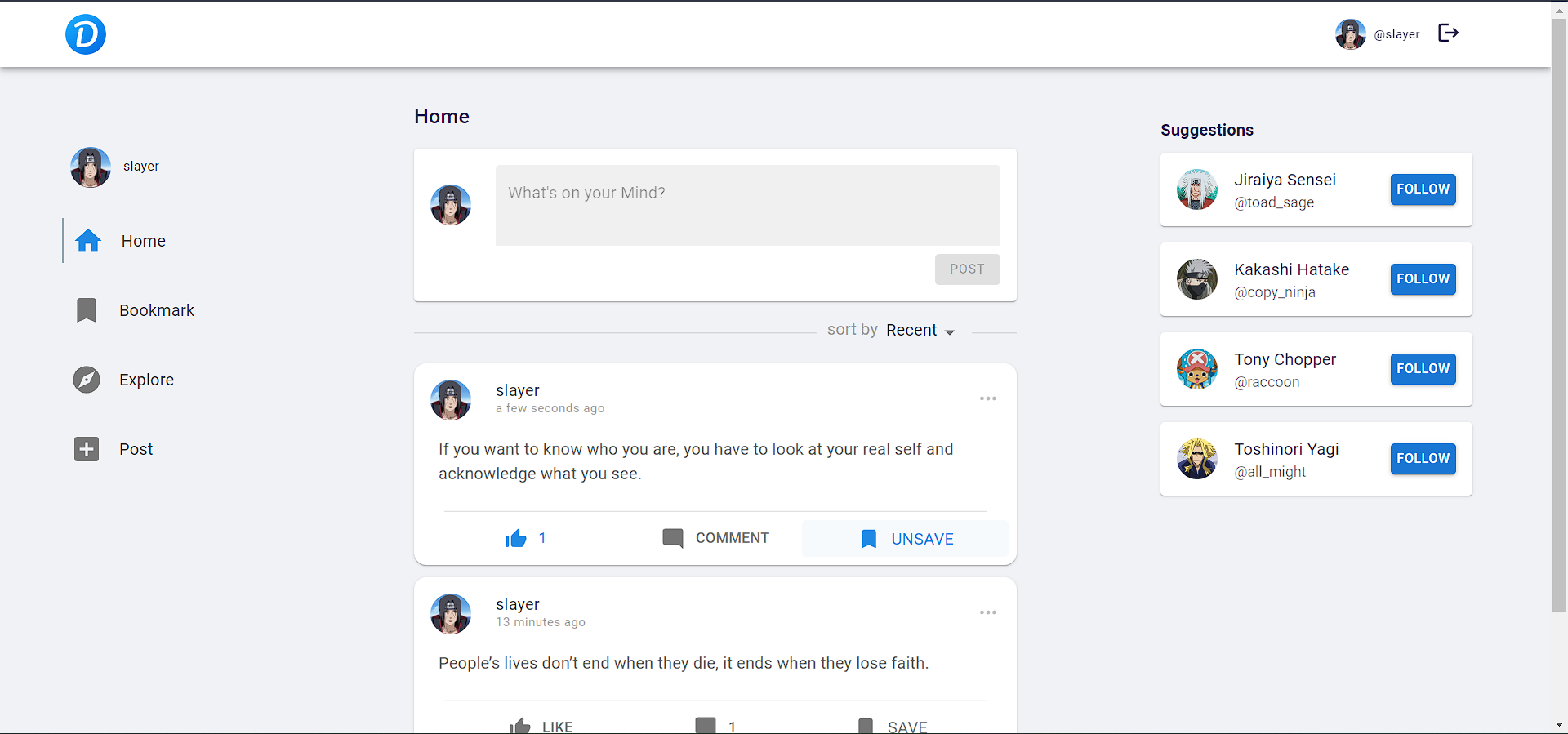Click the Bookmark icon in sidebar
The width and height of the screenshot is (1568, 734).
(x=87, y=310)
